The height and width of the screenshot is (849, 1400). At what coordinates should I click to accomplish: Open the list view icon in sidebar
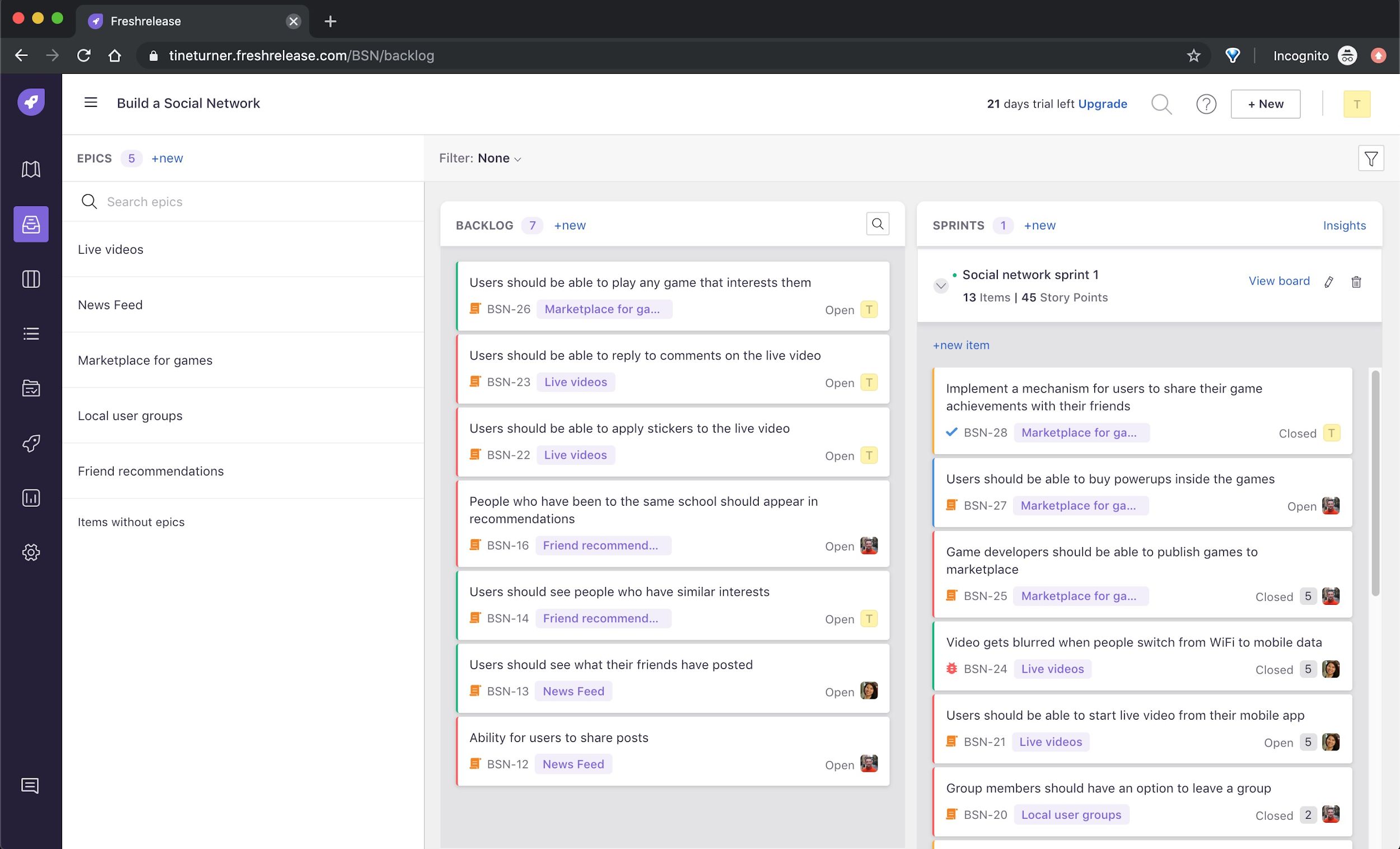click(31, 334)
